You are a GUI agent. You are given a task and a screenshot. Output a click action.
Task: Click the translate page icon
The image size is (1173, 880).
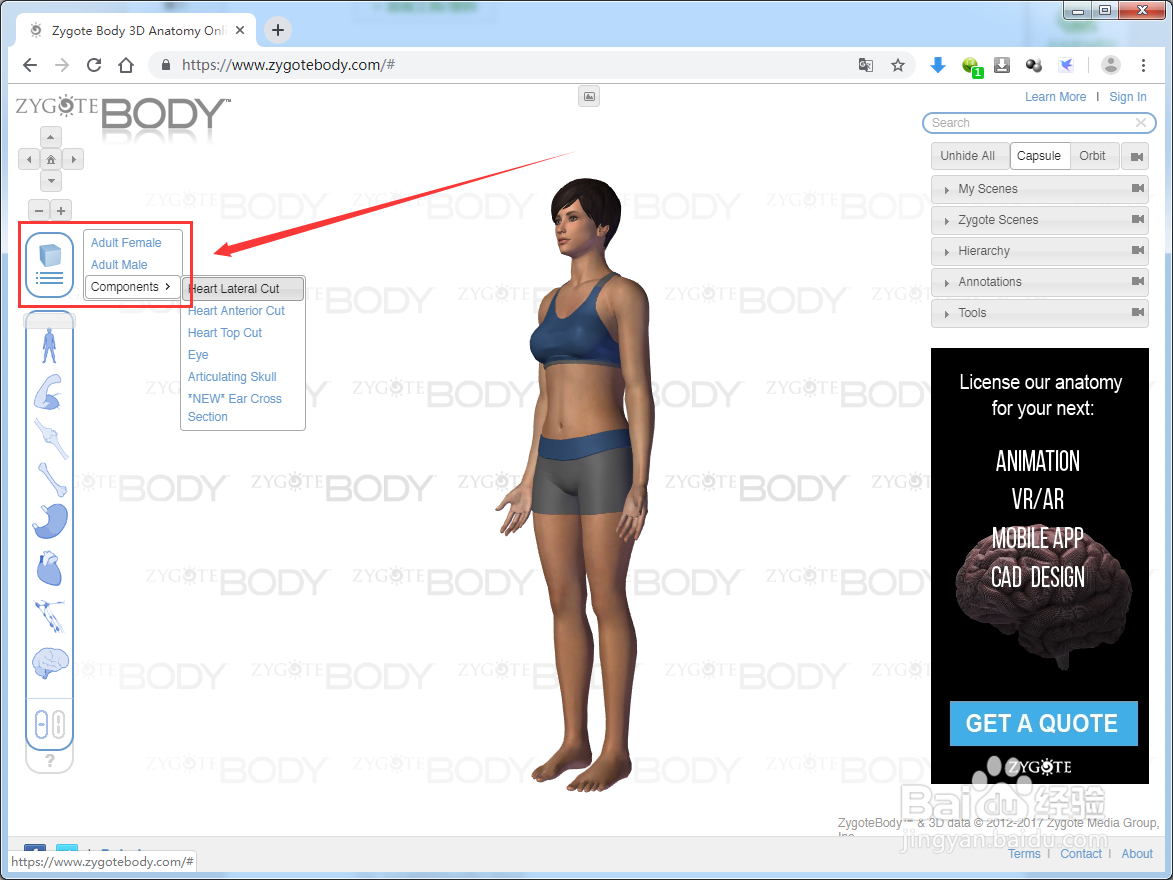pyautogui.click(x=866, y=65)
